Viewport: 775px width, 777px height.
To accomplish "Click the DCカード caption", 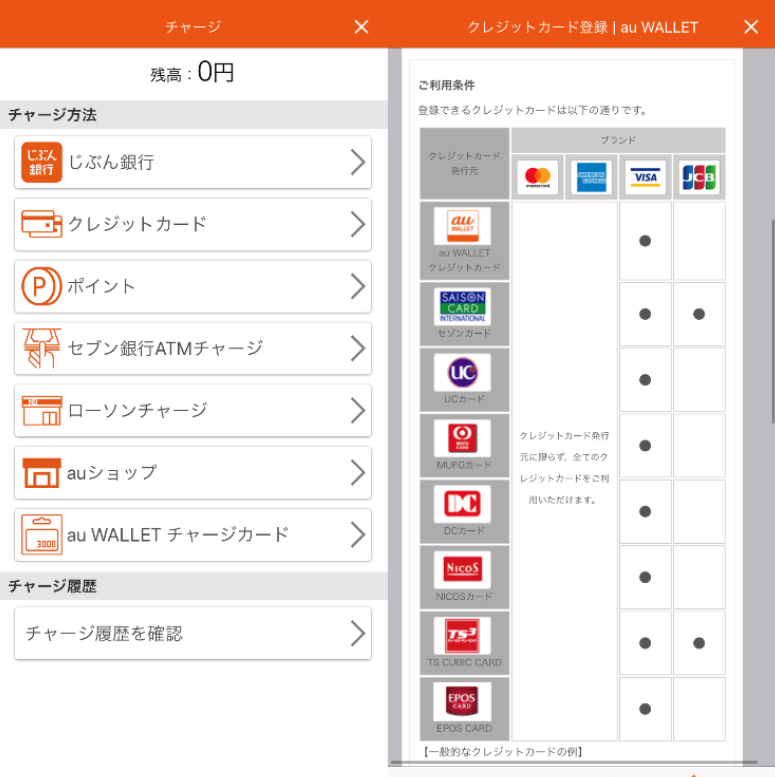I will (464, 531).
